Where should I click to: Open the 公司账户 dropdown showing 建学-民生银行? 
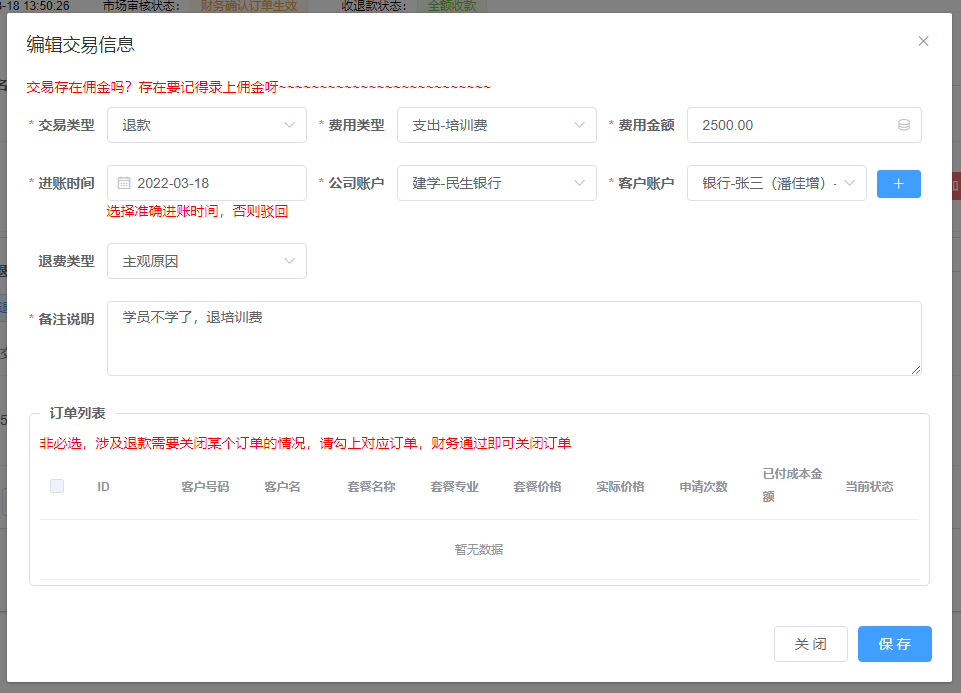pyautogui.click(x=496, y=183)
